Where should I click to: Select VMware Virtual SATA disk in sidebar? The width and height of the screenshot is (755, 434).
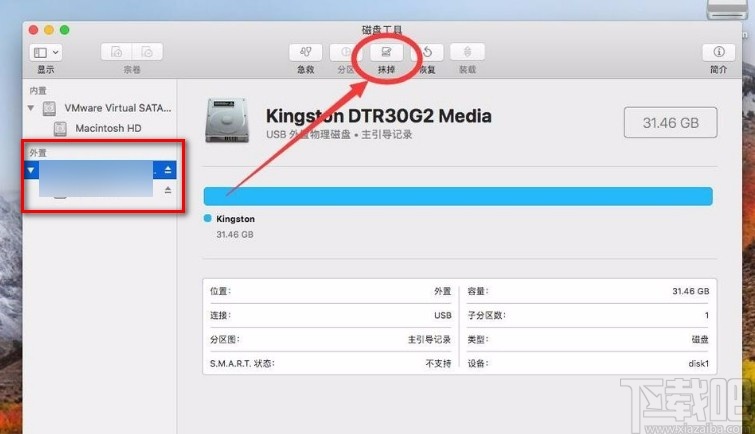tap(117, 108)
